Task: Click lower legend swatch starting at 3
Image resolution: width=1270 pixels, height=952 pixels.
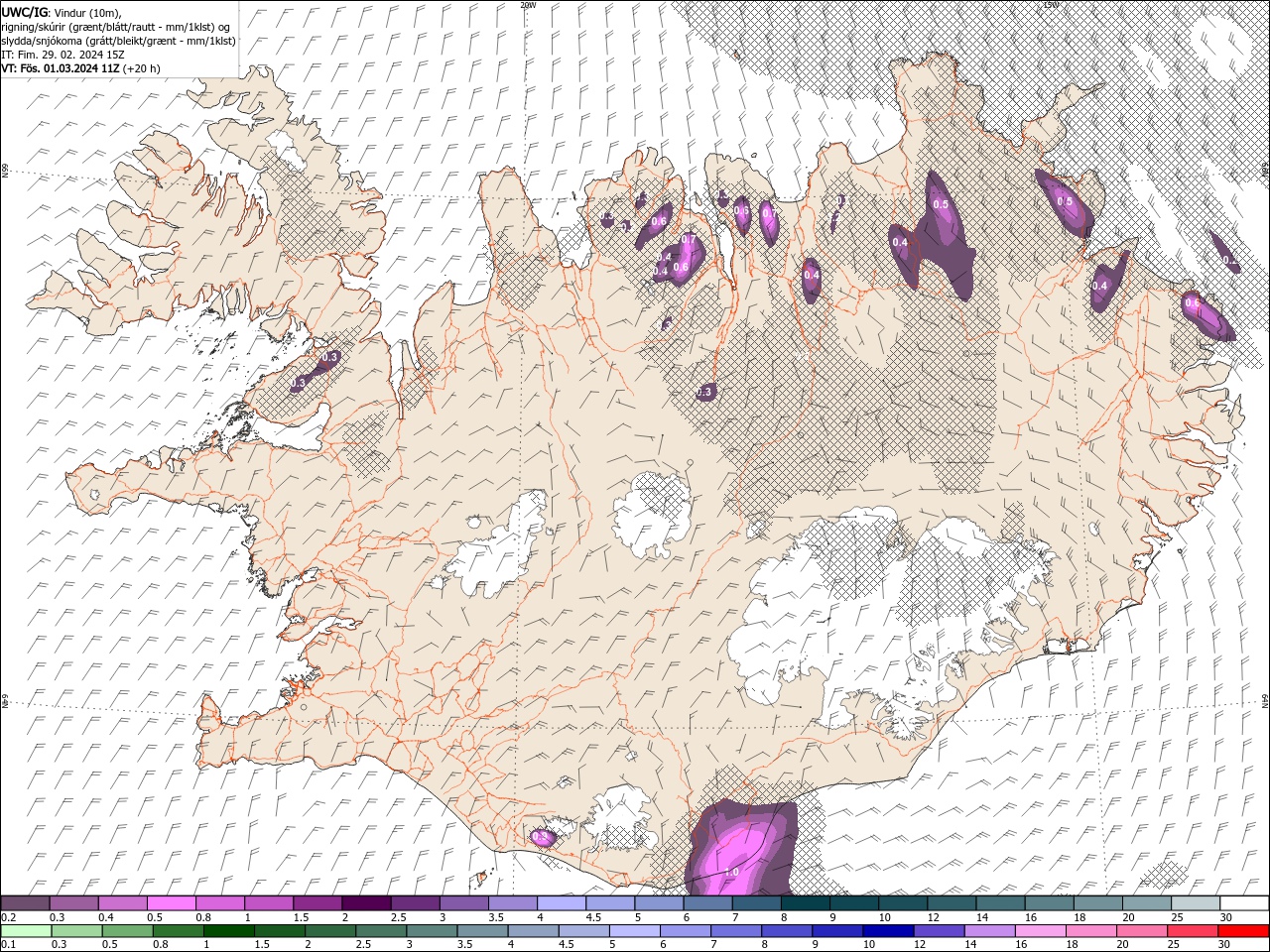Action: (431, 931)
